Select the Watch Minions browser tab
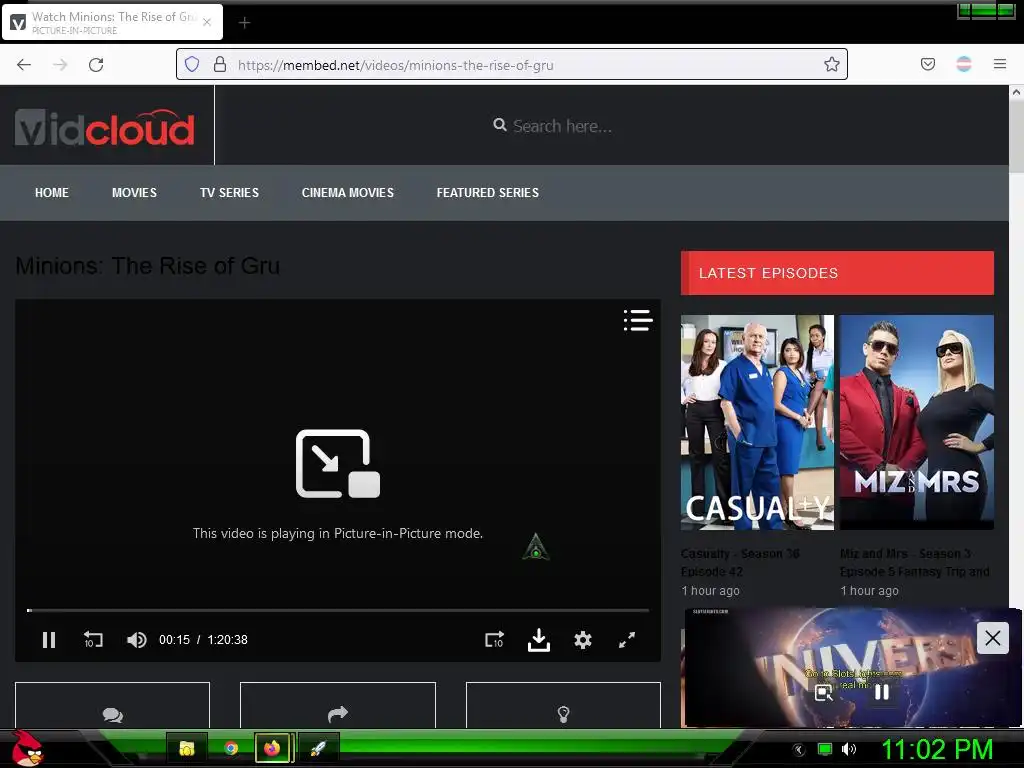 click(x=112, y=22)
